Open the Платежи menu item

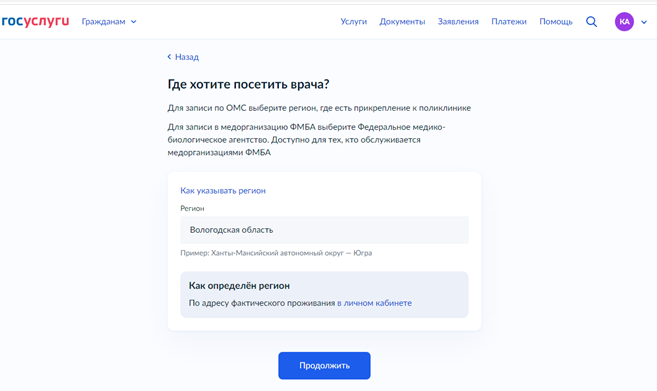[509, 21]
